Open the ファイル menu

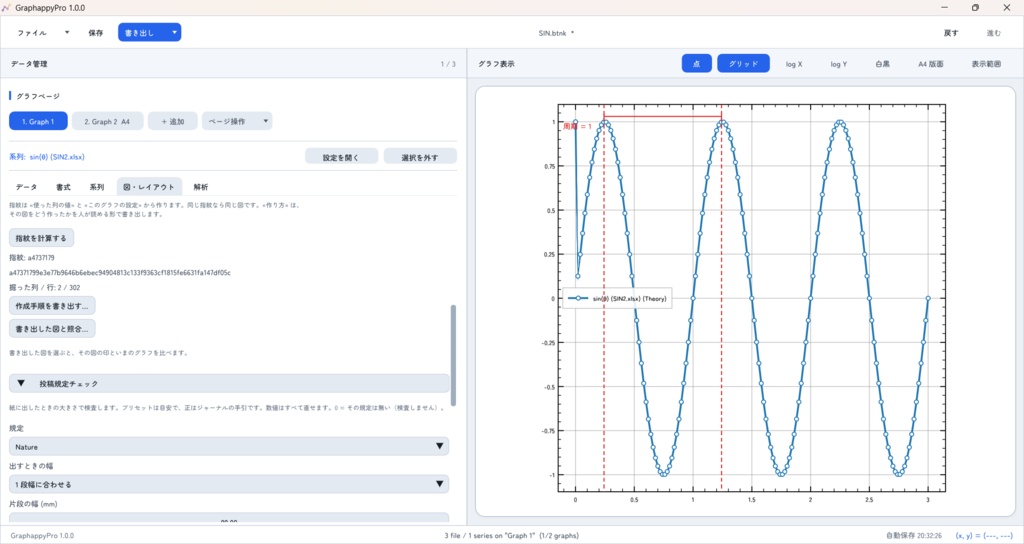32,33
